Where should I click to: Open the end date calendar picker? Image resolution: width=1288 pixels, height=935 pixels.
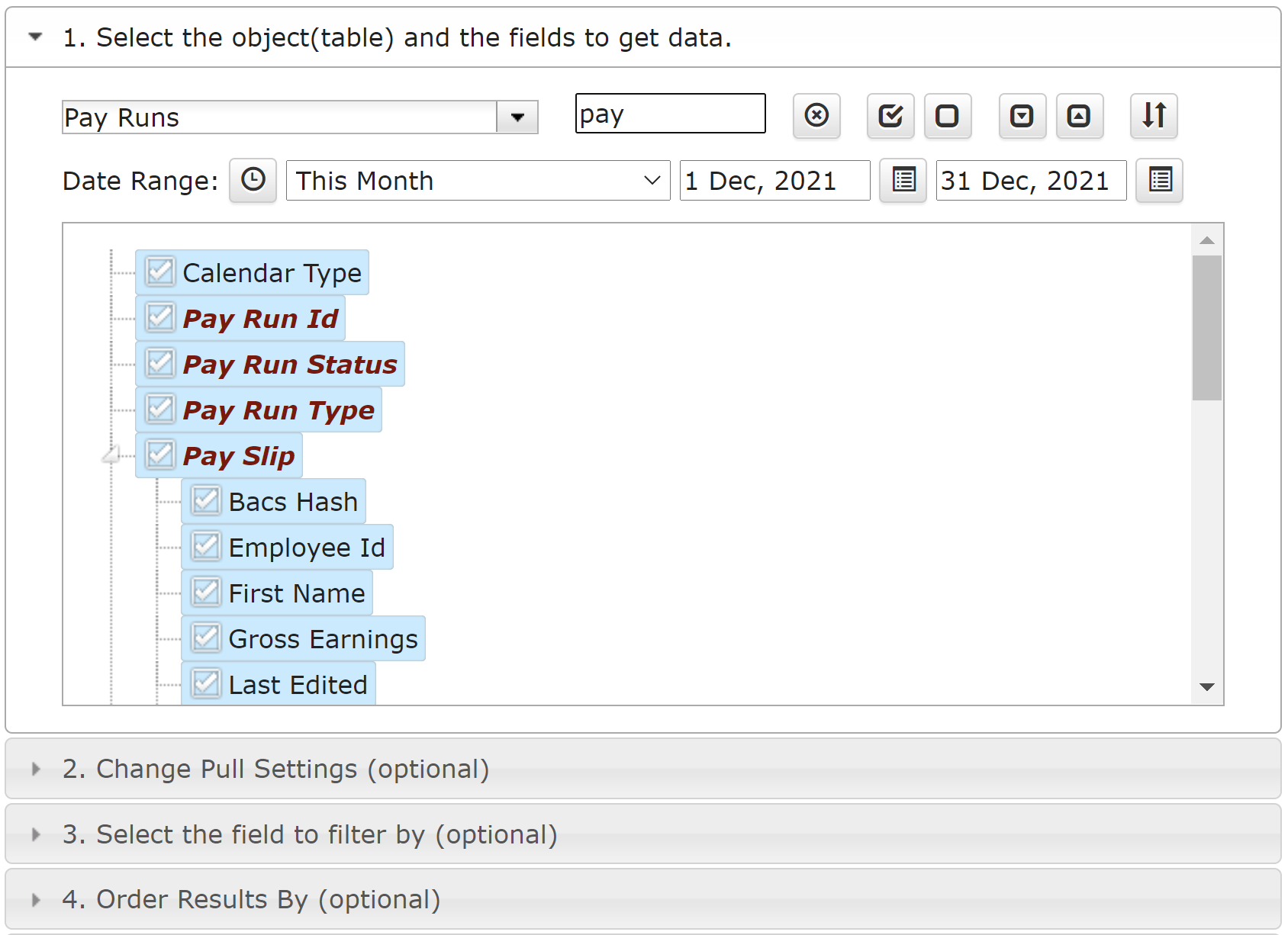1159,181
